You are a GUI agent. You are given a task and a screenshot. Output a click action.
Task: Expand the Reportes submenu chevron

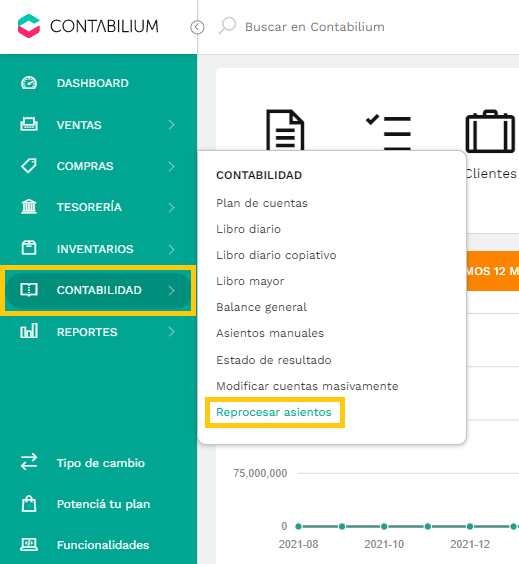coord(172,332)
